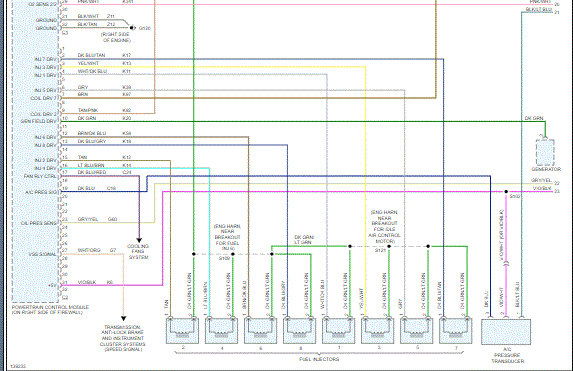Click the 'LT BLU/BRN K14' wire label

point(104,166)
